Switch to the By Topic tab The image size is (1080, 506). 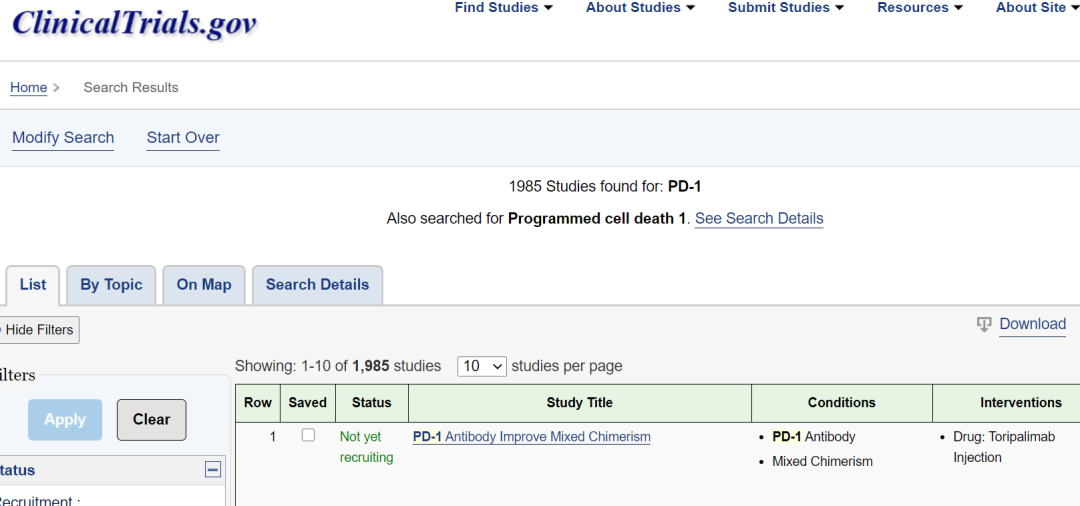pyautogui.click(x=111, y=285)
